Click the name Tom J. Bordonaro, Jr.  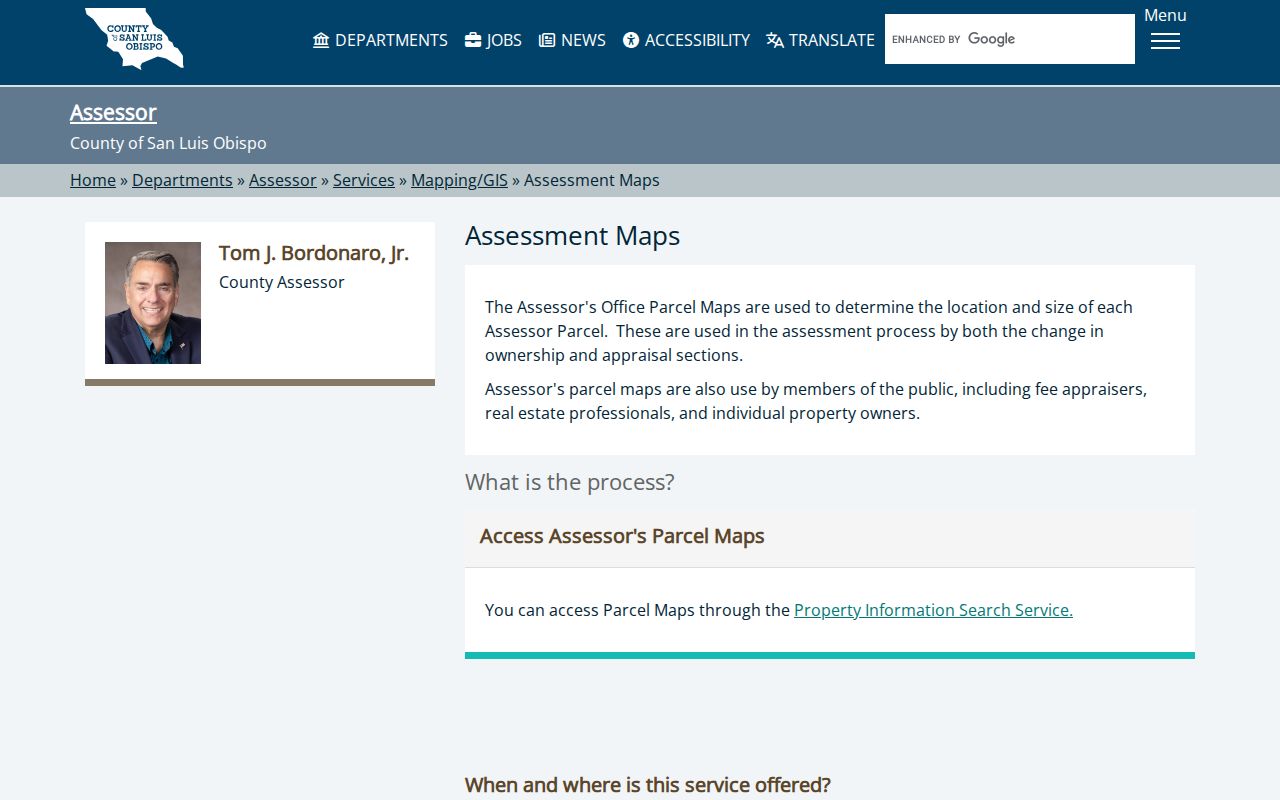click(x=314, y=253)
